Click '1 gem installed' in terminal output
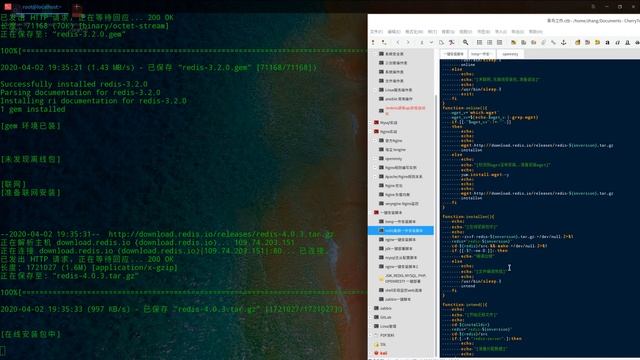Image resolution: width=640 pixels, height=360 pixels. pyautogui.click(x=33, y=109)
